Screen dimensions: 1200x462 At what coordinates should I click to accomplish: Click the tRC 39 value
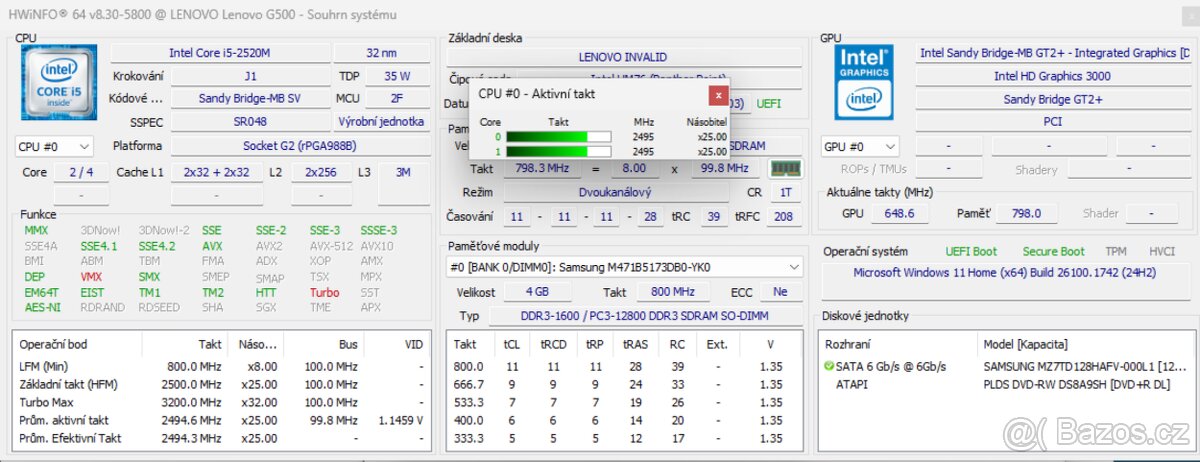point(714,216)
